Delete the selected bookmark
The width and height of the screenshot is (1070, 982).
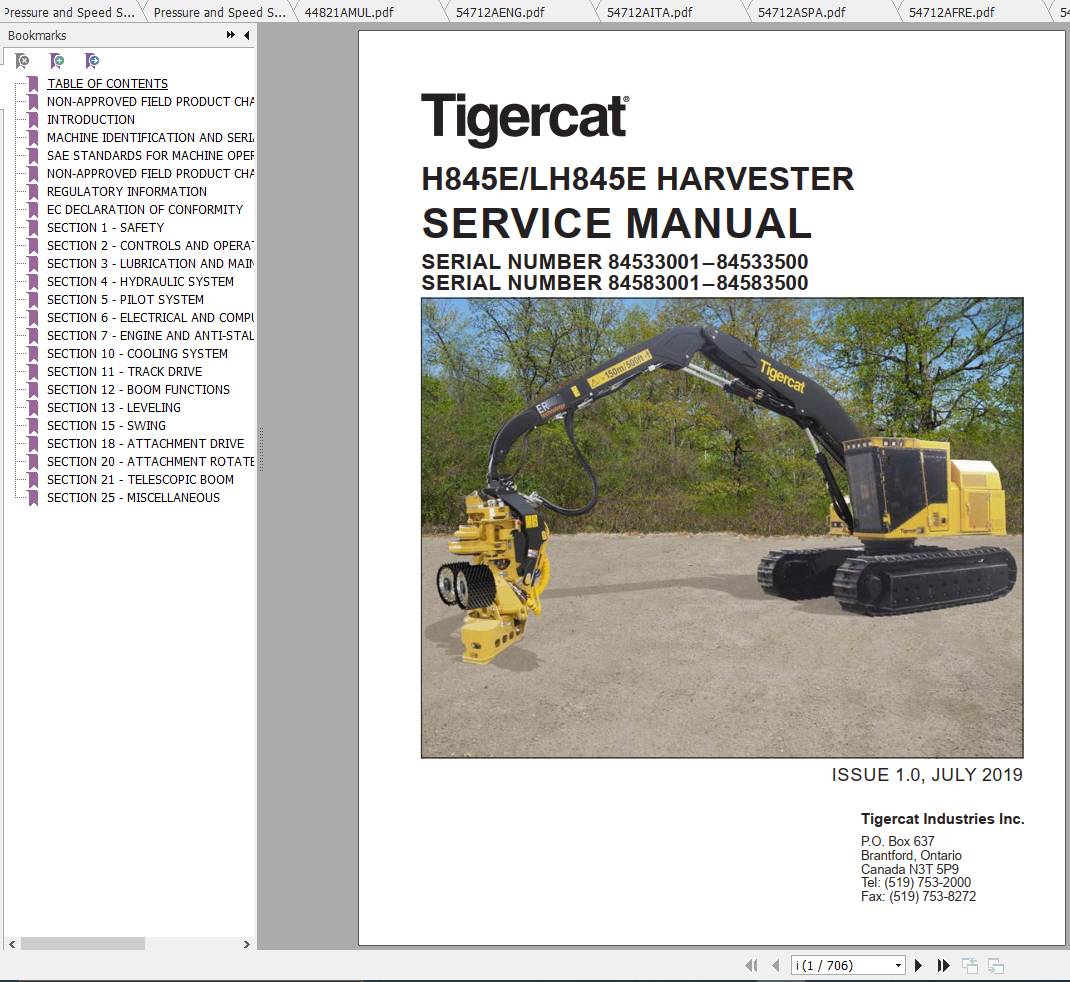pos(22,61)
